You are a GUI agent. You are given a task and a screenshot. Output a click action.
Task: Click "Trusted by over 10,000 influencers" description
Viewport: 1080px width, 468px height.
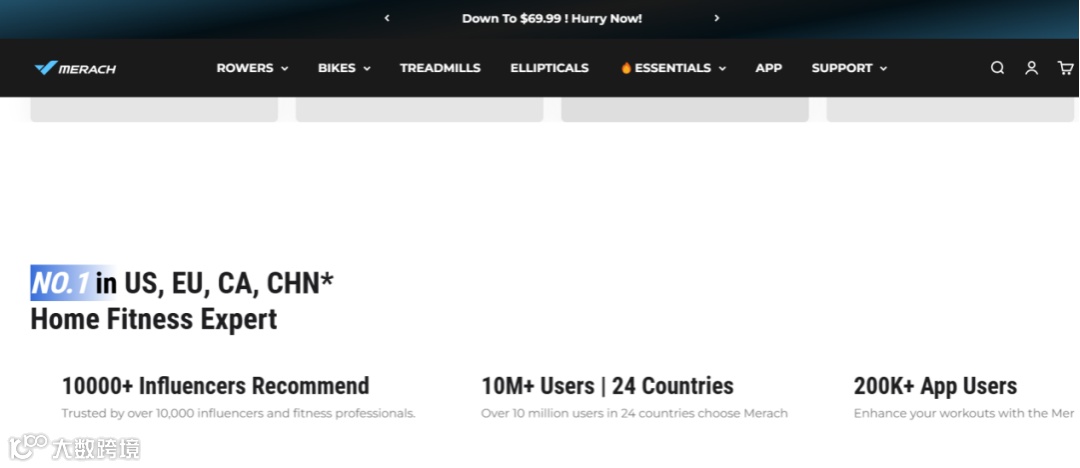[238, 414]
